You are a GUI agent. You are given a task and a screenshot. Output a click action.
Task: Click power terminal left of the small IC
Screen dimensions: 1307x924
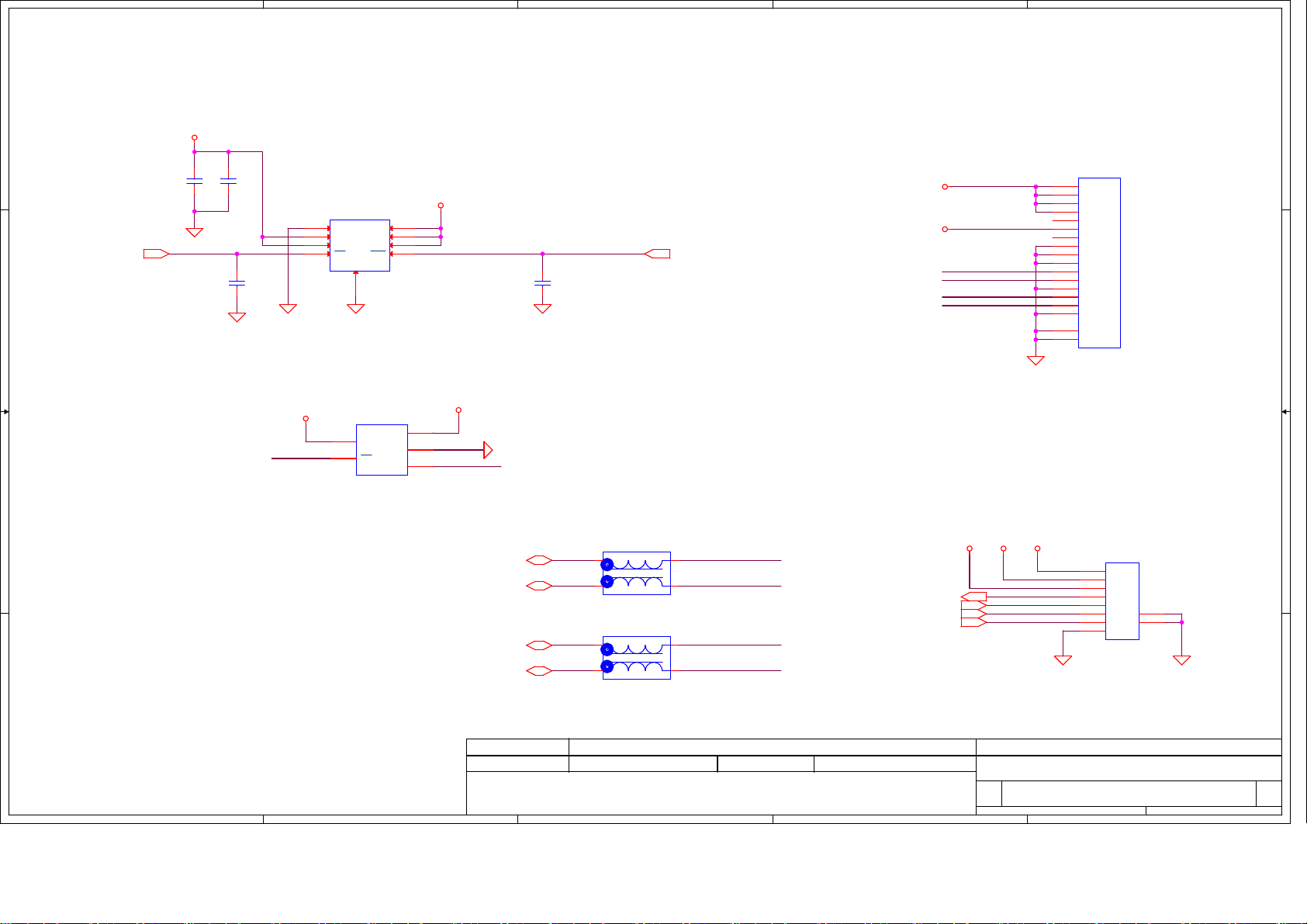point(306,419)
